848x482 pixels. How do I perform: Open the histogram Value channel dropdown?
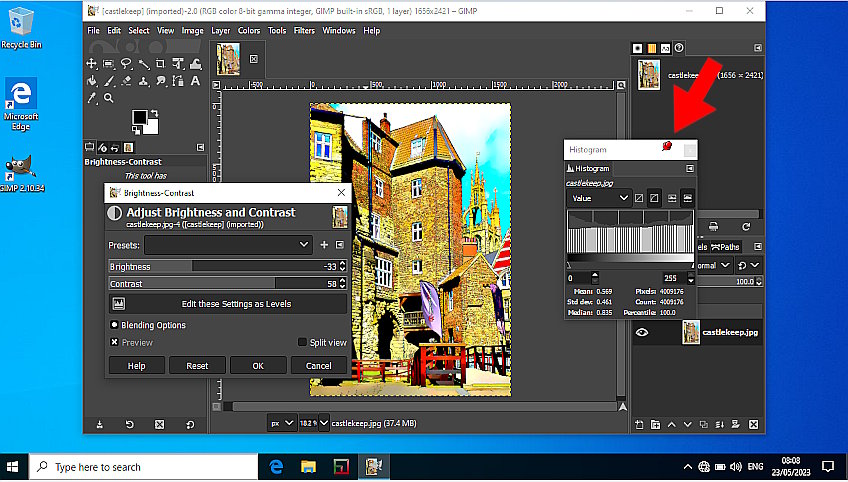(599, 198)
